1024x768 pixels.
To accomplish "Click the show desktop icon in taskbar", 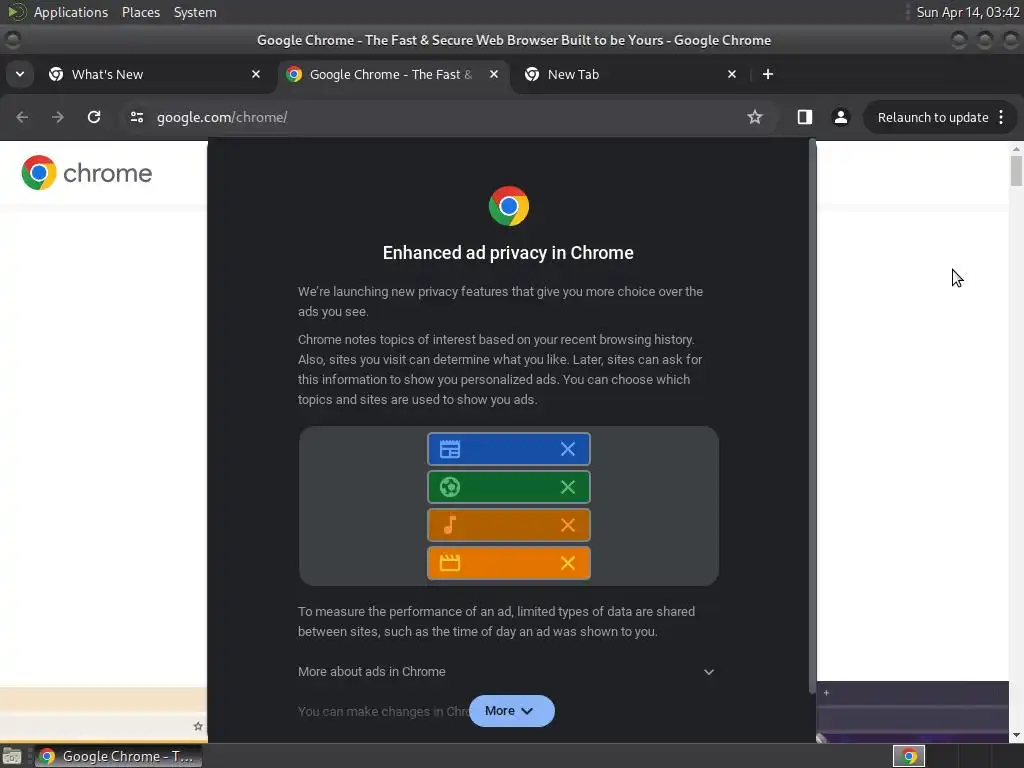I will point(12,756).
